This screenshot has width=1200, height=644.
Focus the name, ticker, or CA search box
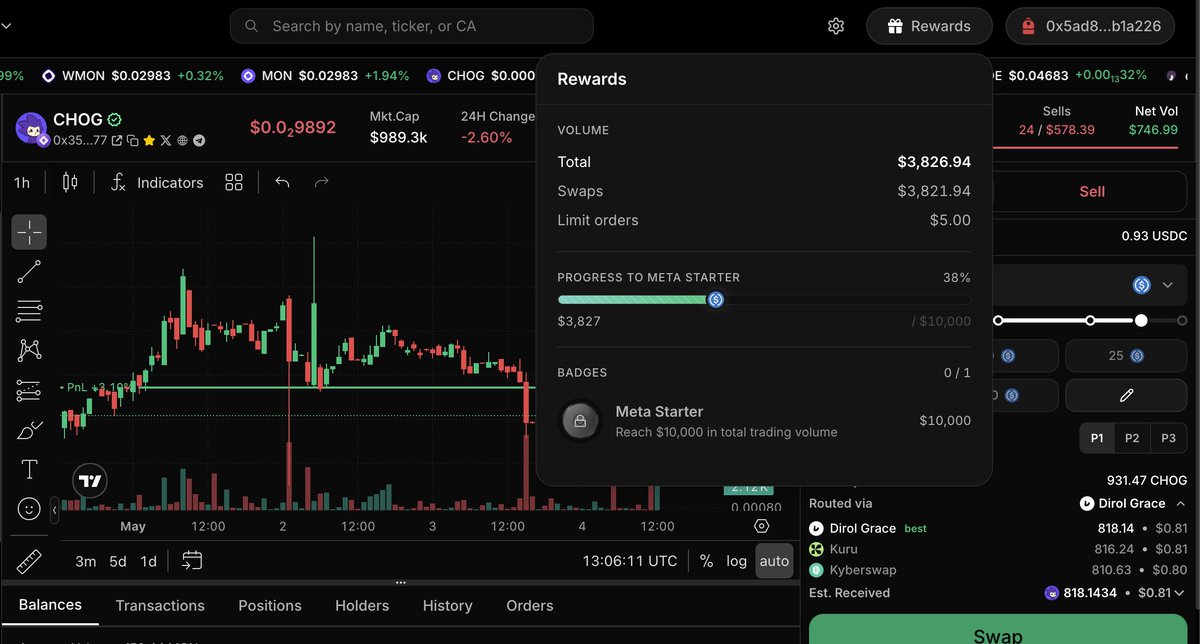pos(412,26)
